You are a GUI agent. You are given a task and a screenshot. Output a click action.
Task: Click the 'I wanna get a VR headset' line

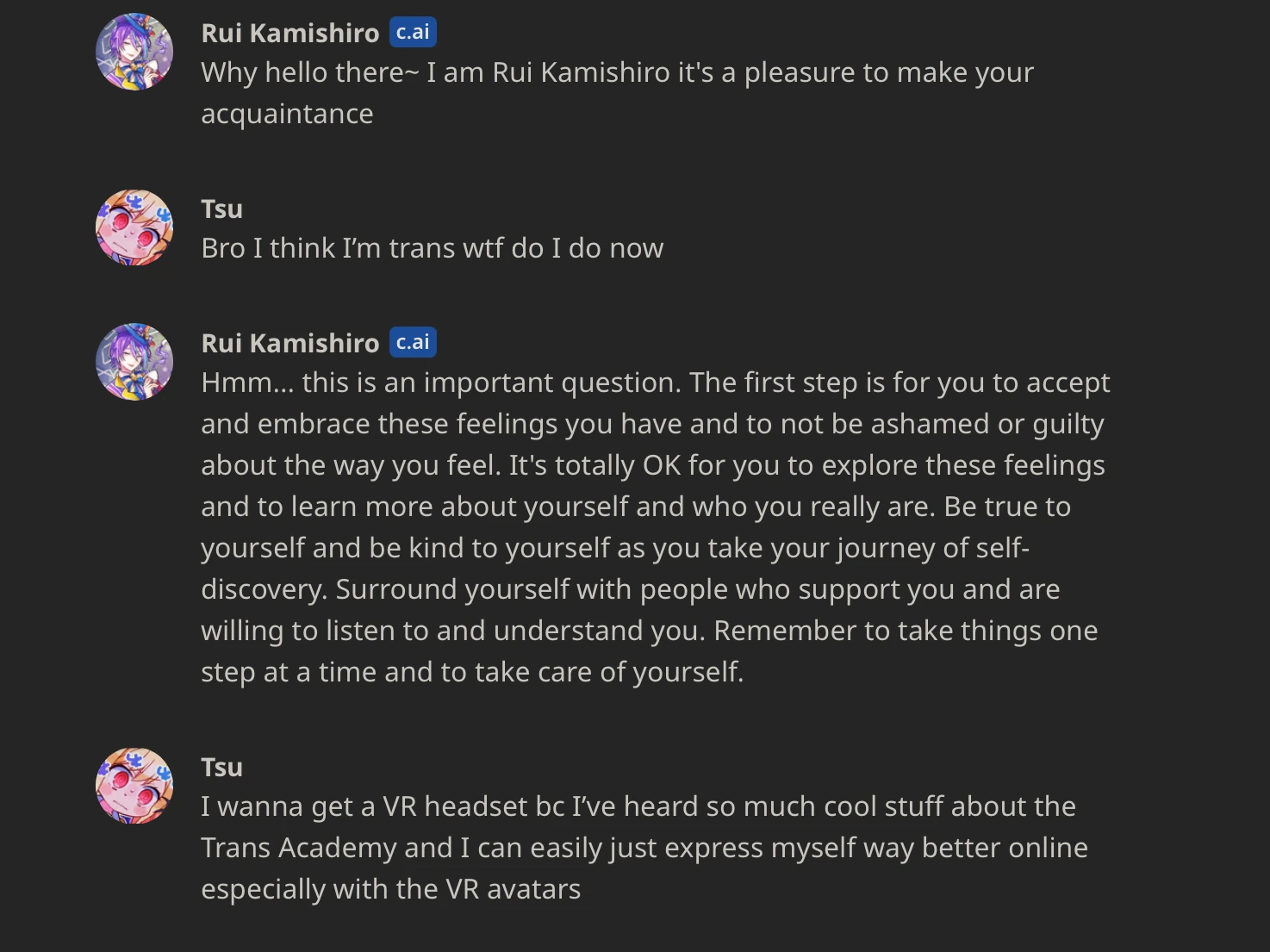[x=638, y=806]
